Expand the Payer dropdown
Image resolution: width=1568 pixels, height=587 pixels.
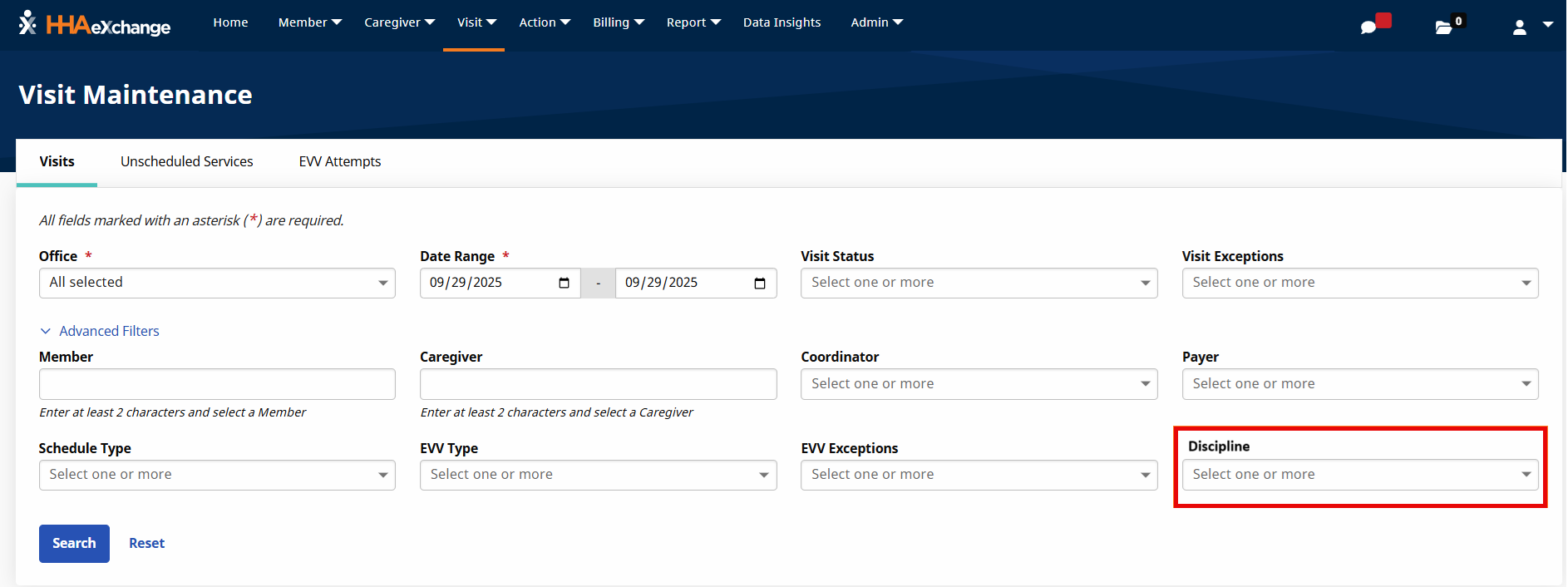pos(1359,384)
